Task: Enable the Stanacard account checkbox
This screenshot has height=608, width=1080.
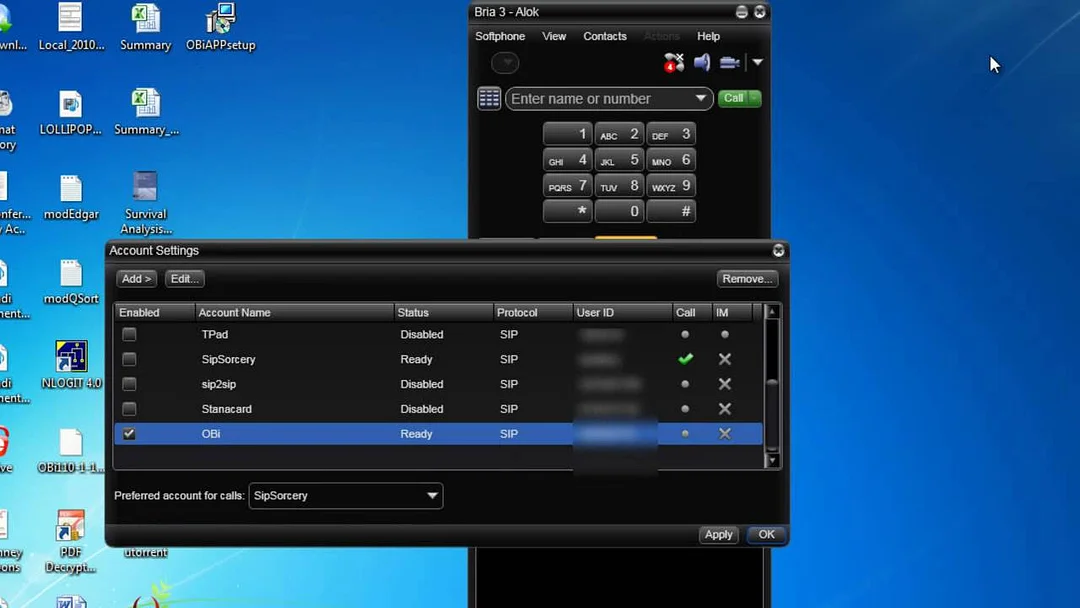Action: tap(129, 409)
